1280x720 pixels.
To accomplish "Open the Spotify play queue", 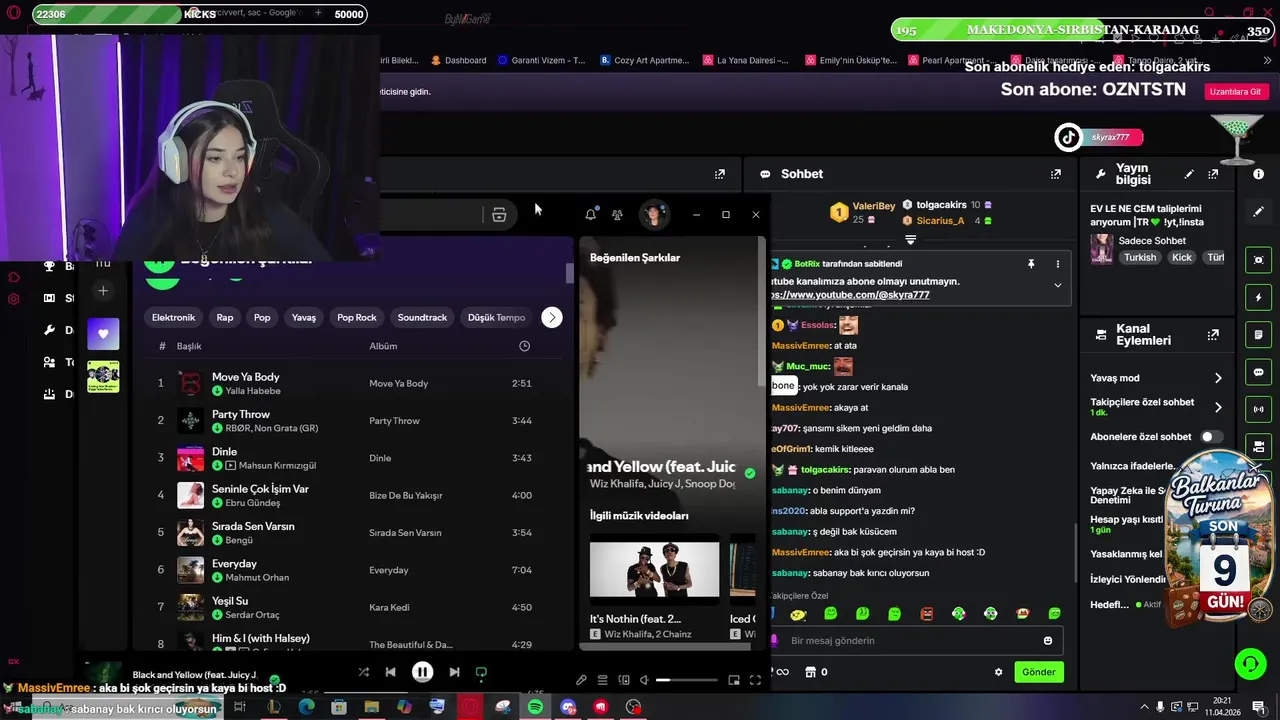I will click(x=602, y=680).
